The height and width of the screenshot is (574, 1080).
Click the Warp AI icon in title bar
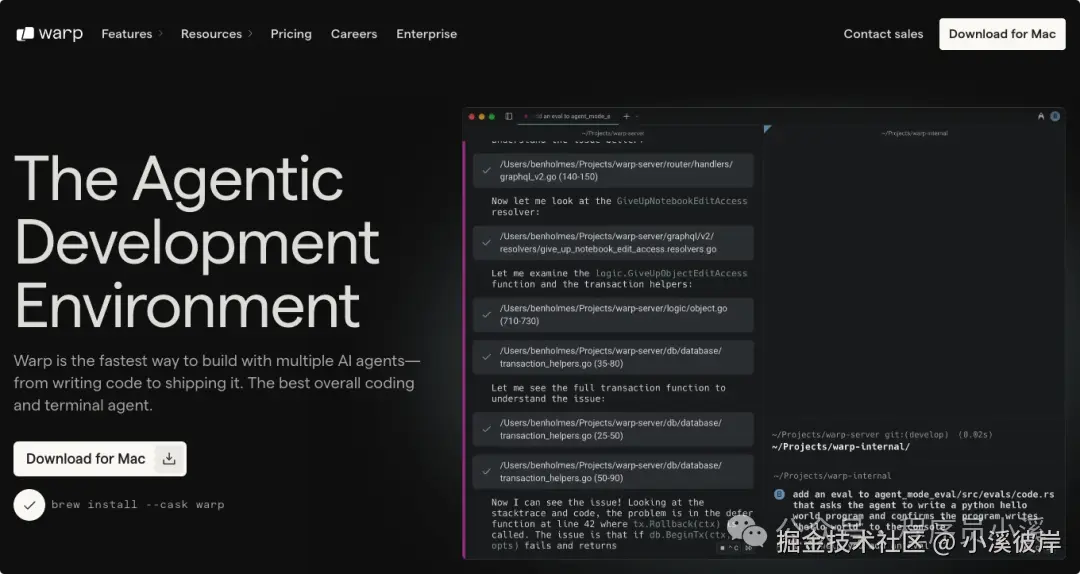[x=1041, y=116]
